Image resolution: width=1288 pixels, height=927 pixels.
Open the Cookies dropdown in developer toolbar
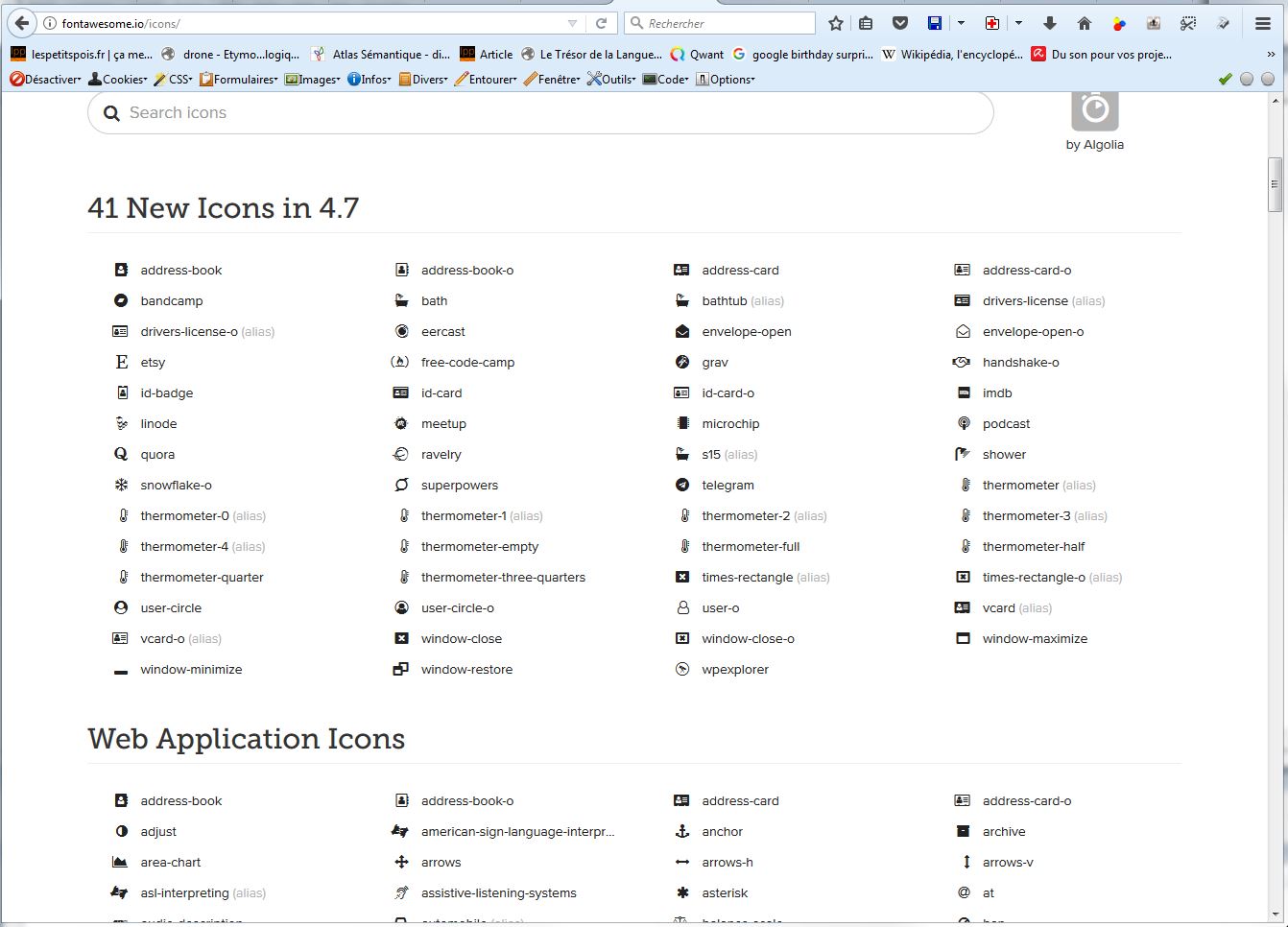[118, 79]
